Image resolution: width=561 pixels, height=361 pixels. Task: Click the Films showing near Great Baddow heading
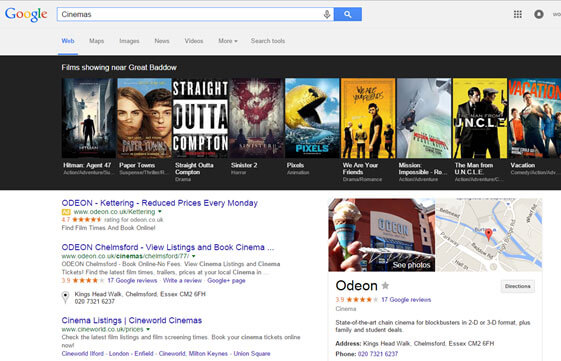tap(119, 68)
